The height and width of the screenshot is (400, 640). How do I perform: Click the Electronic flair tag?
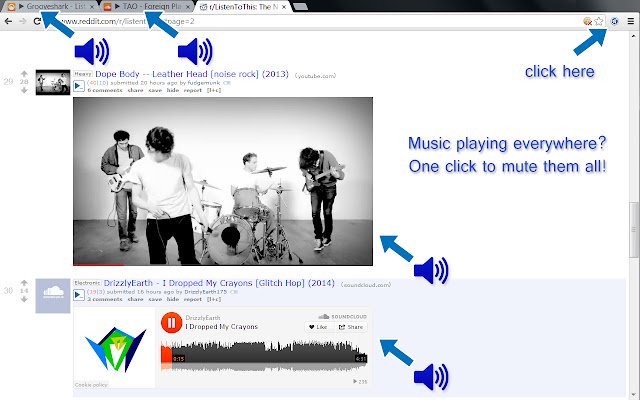point(87,282)
